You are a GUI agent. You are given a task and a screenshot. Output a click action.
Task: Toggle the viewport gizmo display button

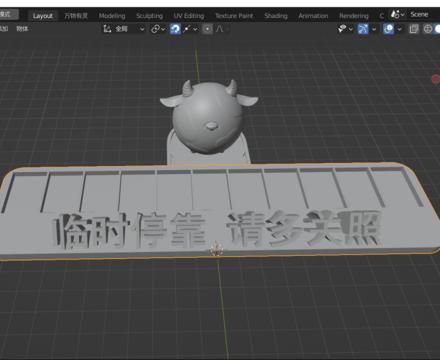363,29
